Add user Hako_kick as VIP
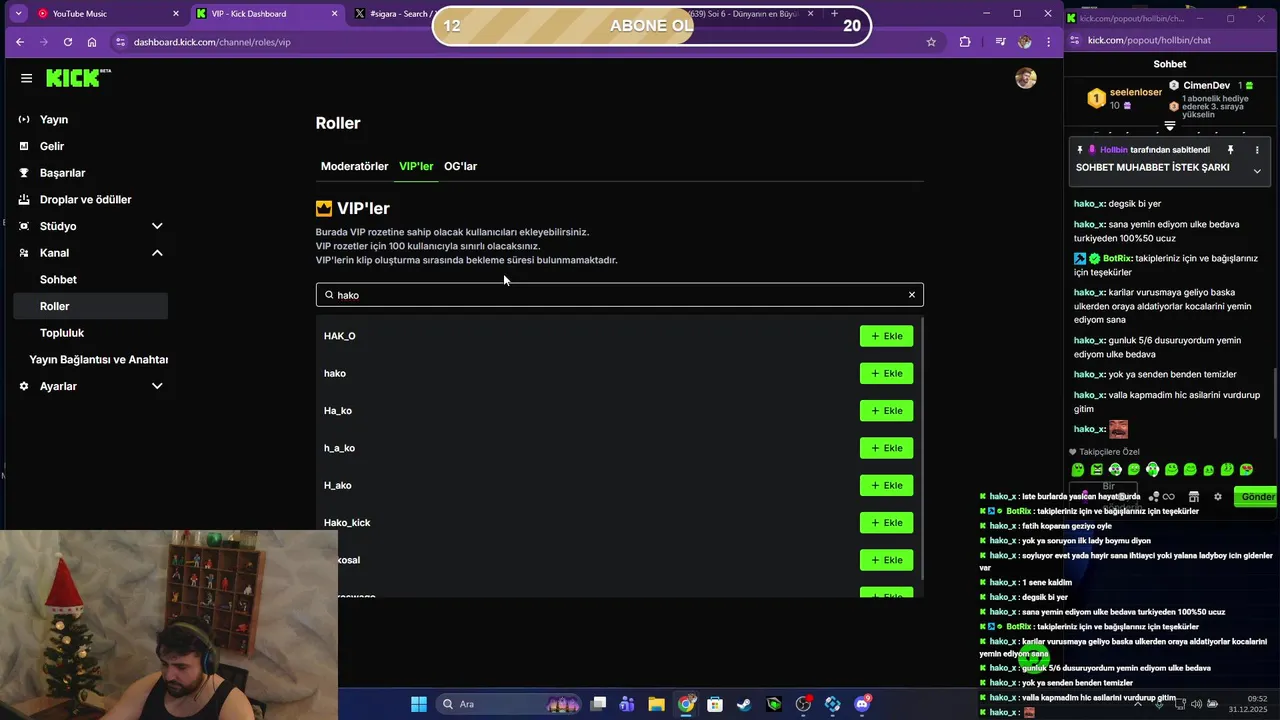The width and height of the screenshot is (1280, 720). pyautogui.click(x=886, y=523)
